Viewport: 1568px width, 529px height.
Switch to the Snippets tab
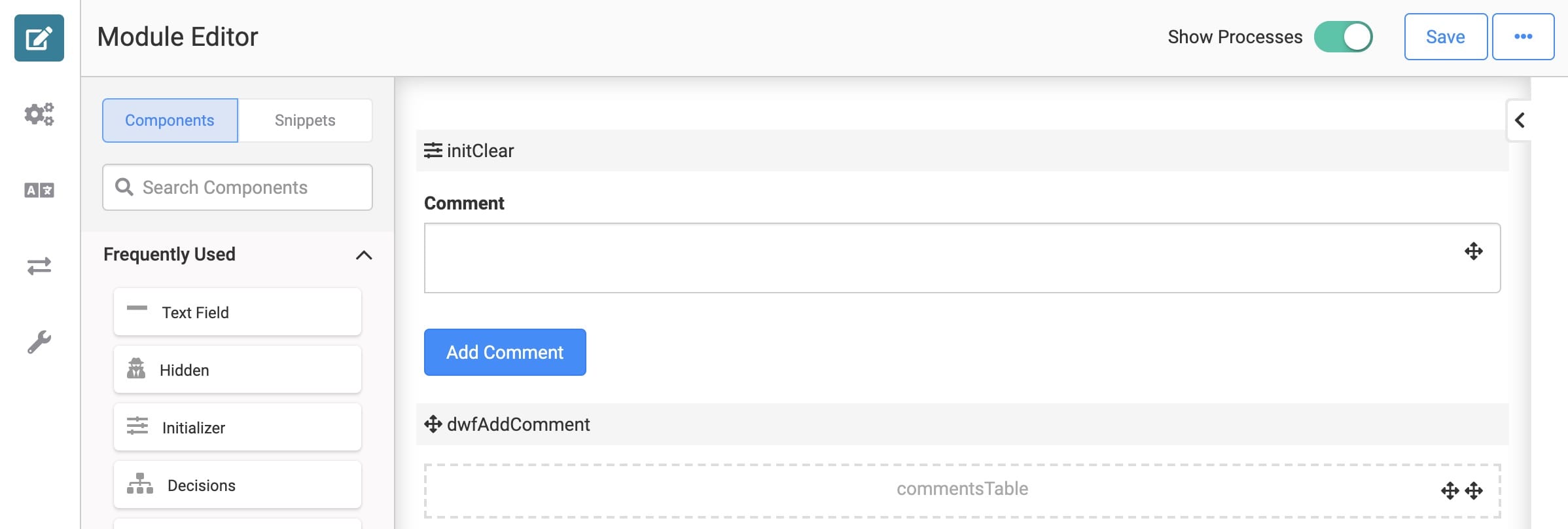(x=305, y=120)
